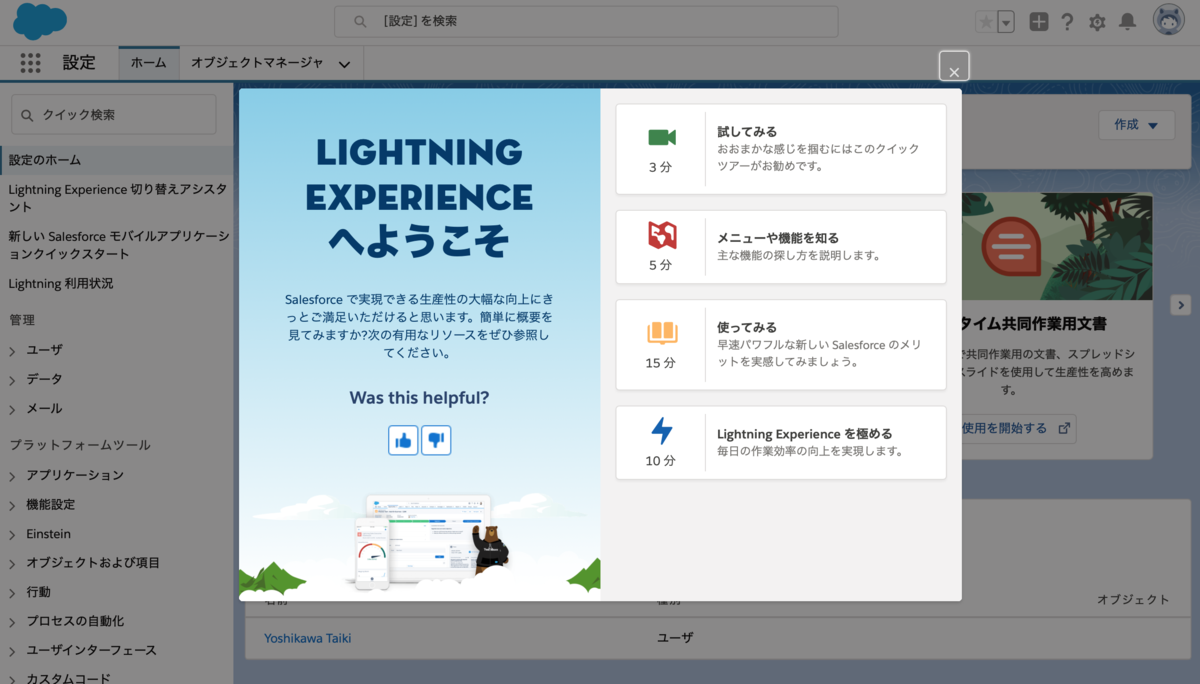
Task: Open the help question mark icon
Action: [x=1068, y=22]
